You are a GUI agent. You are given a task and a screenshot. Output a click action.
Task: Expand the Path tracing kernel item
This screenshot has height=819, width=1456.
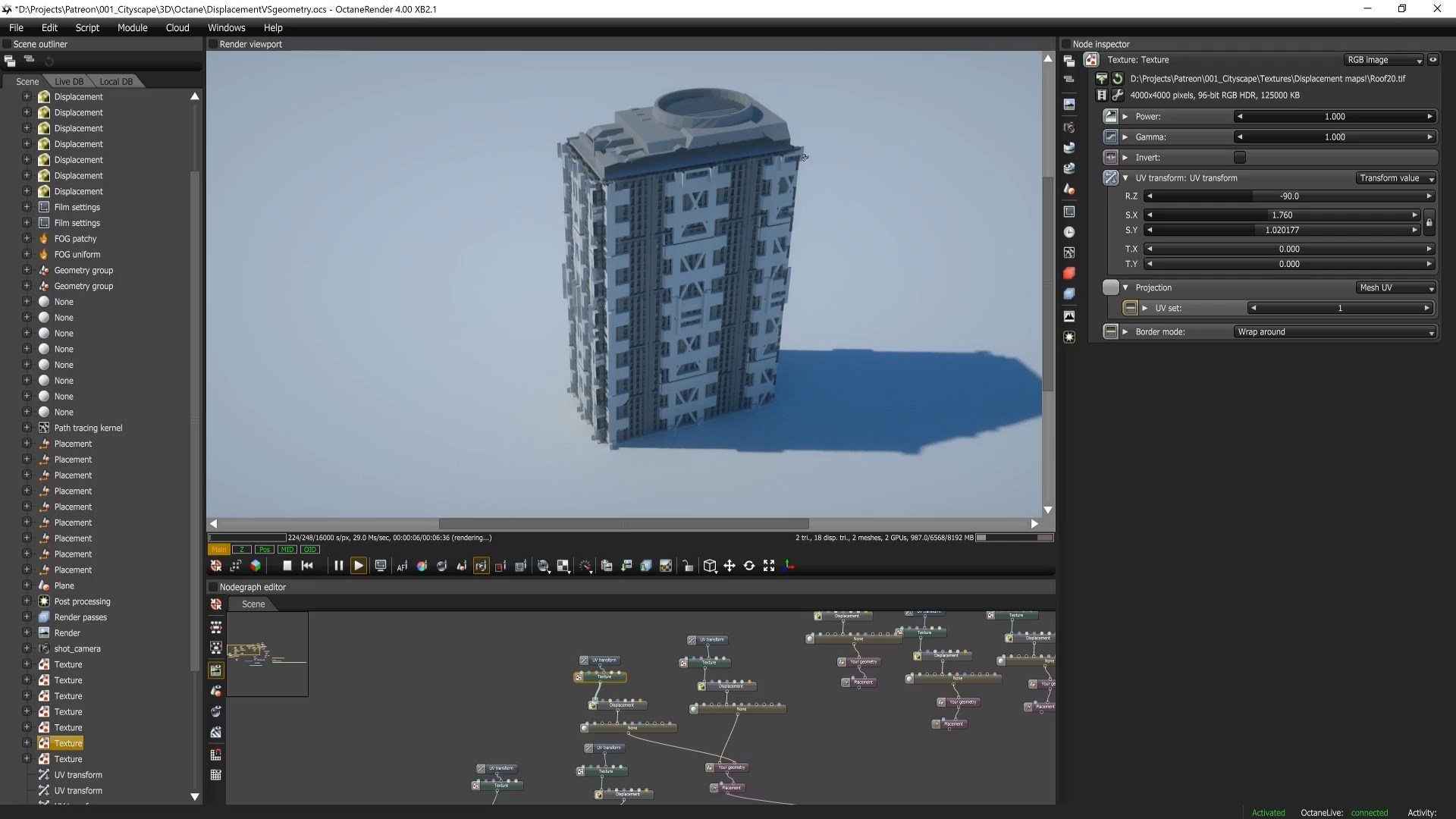(27, 428)
